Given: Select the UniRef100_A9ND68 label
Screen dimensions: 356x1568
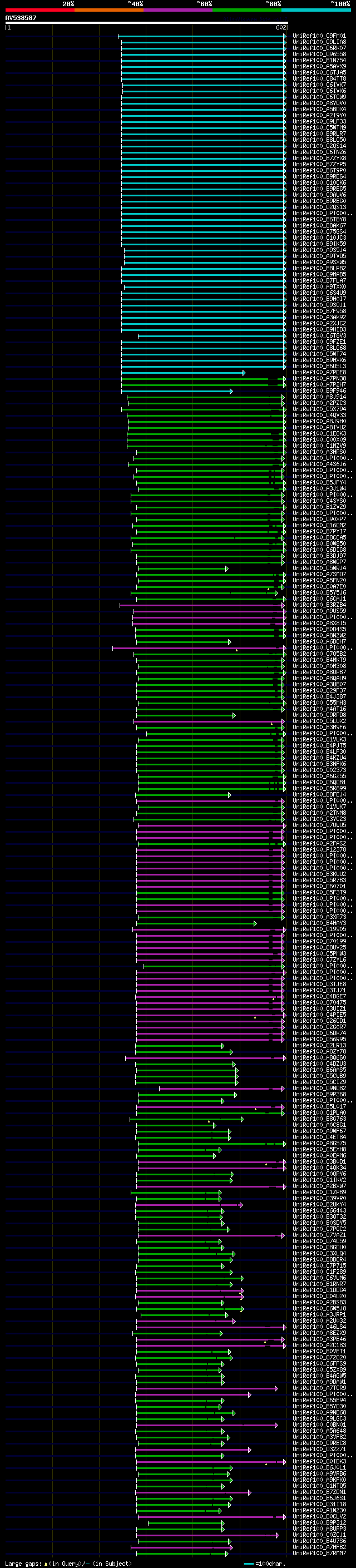Looking at the screenshot, I should pos(319,1412).
